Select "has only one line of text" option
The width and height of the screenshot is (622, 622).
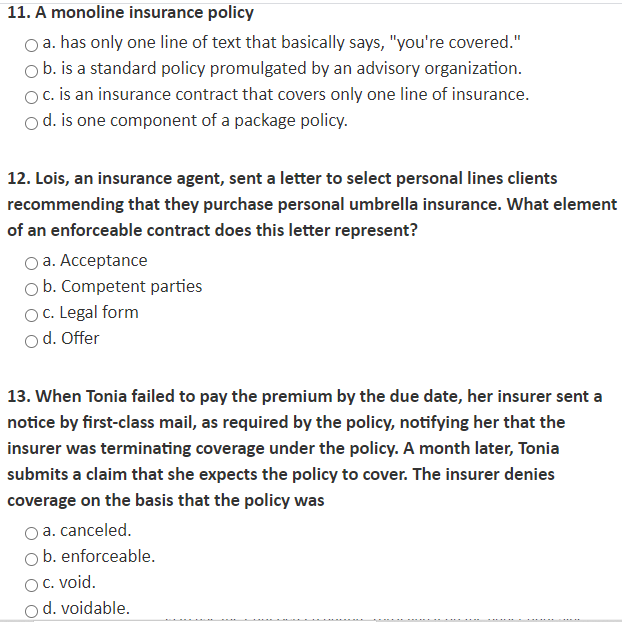[31, 45]
